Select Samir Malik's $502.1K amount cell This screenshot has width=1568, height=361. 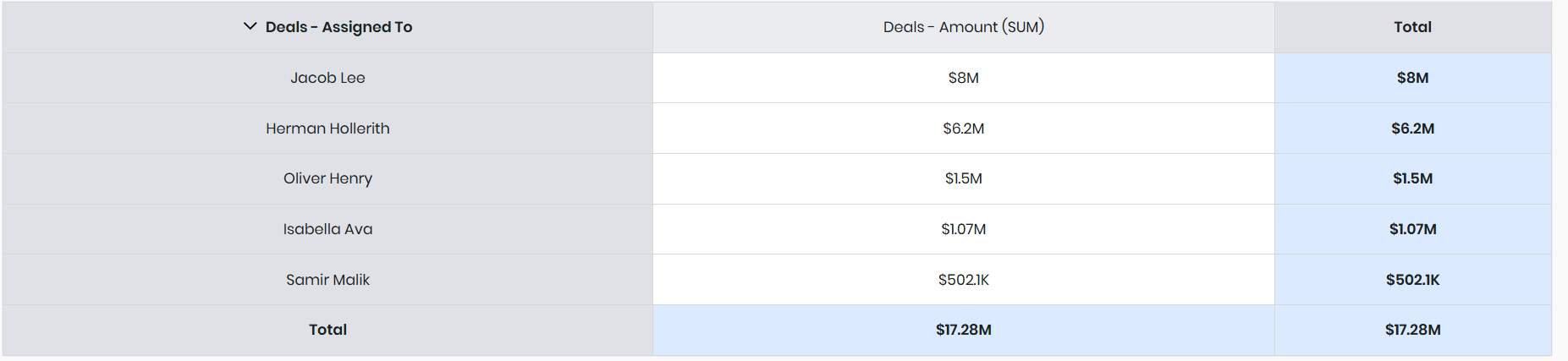pyautogui.click(x=963, y=280)
